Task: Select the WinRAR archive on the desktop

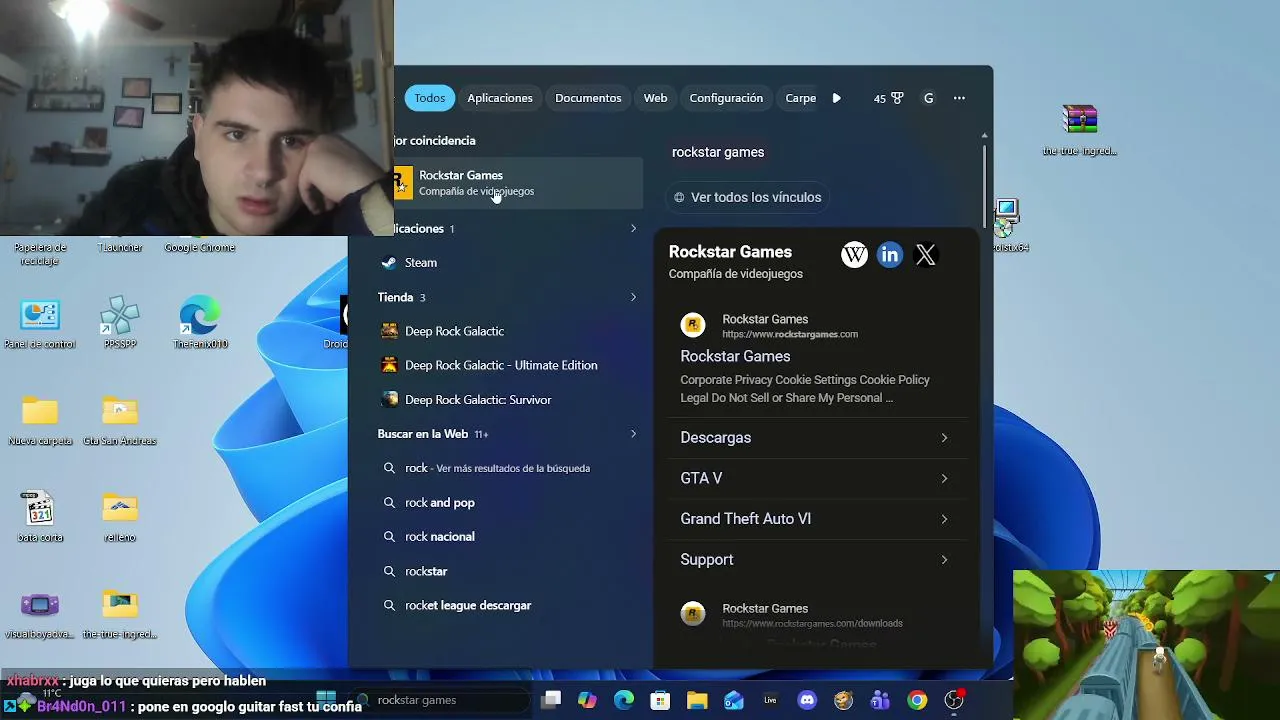Action: pos(1080,128)
